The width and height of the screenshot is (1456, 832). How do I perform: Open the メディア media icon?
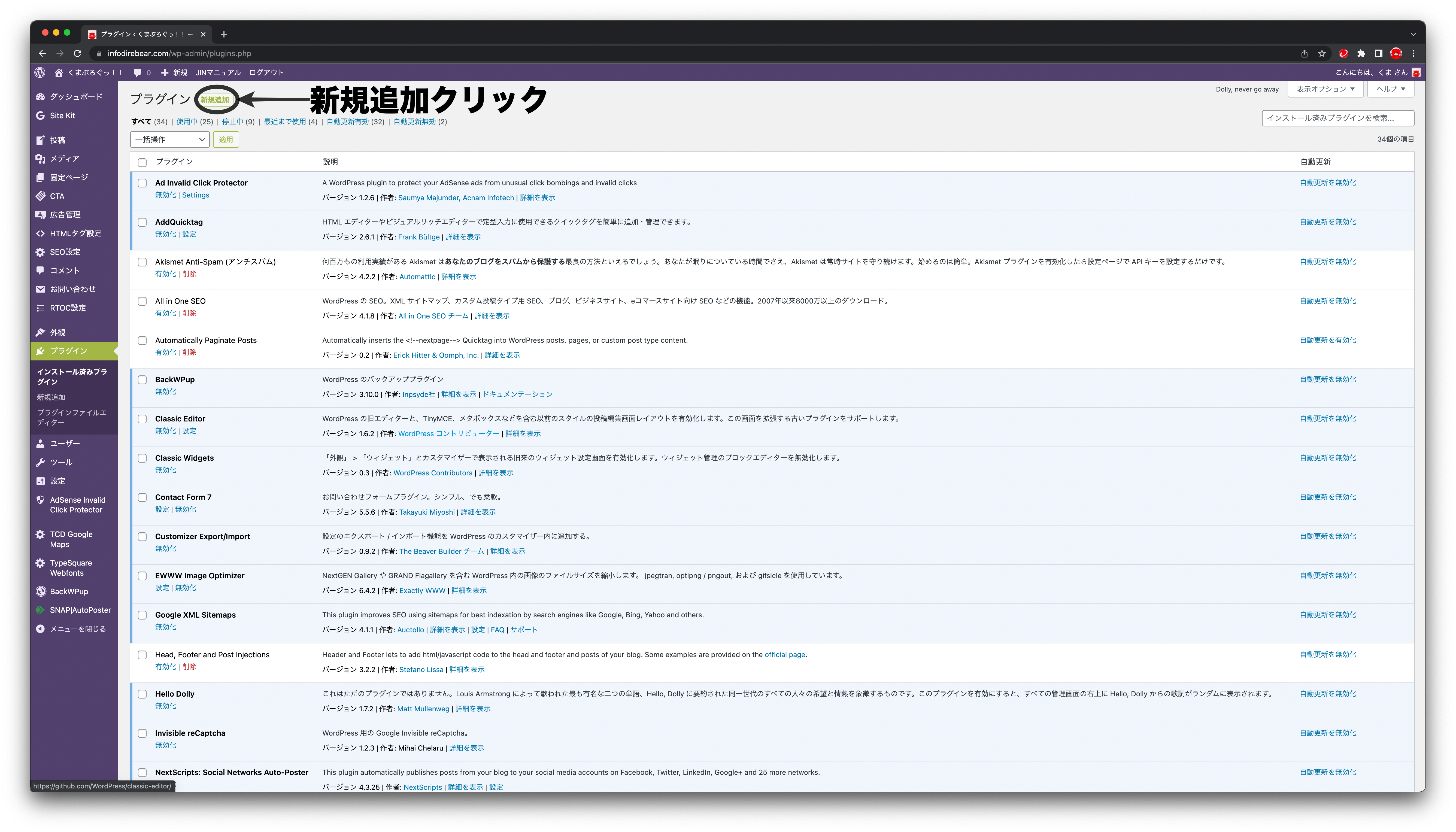click(41, 158)
